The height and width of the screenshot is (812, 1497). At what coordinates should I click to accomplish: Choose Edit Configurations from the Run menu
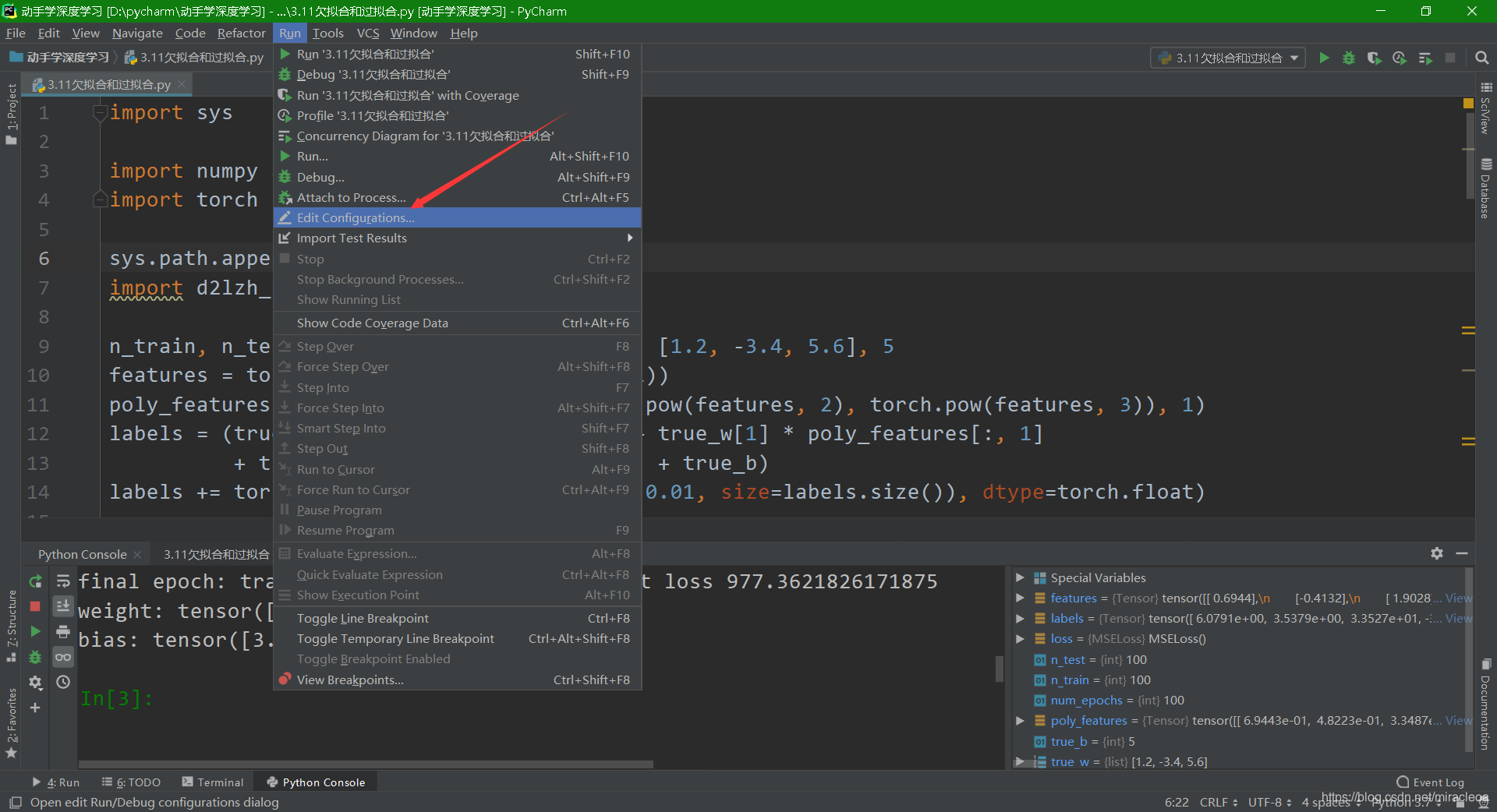pyautogui.click(x=356, y=217)
